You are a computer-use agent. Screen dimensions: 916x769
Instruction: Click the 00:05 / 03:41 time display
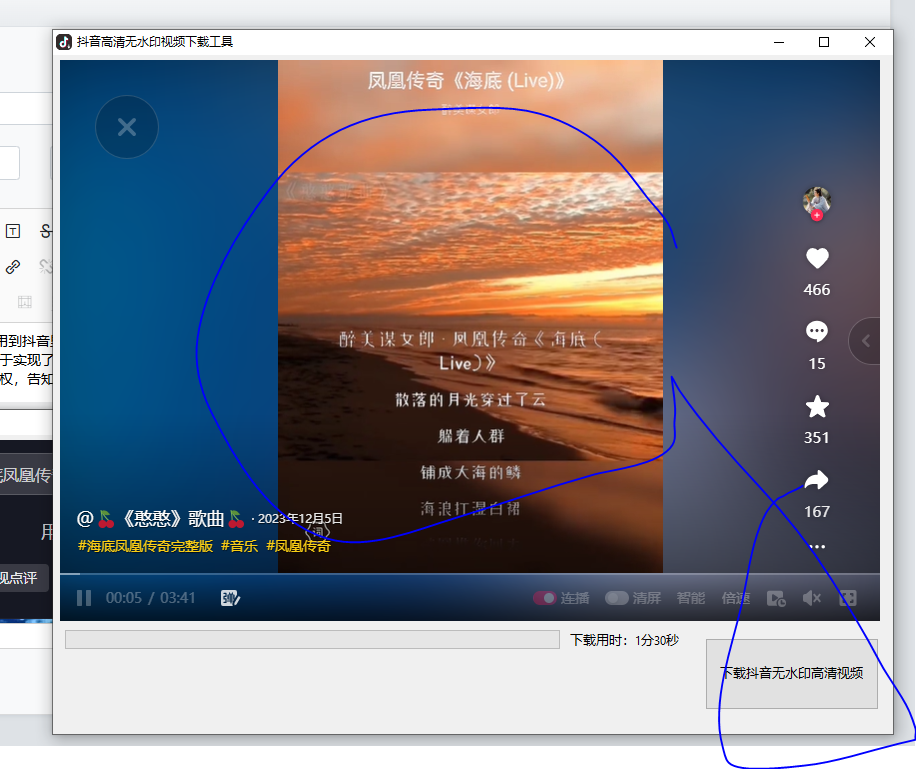(150, 598)
